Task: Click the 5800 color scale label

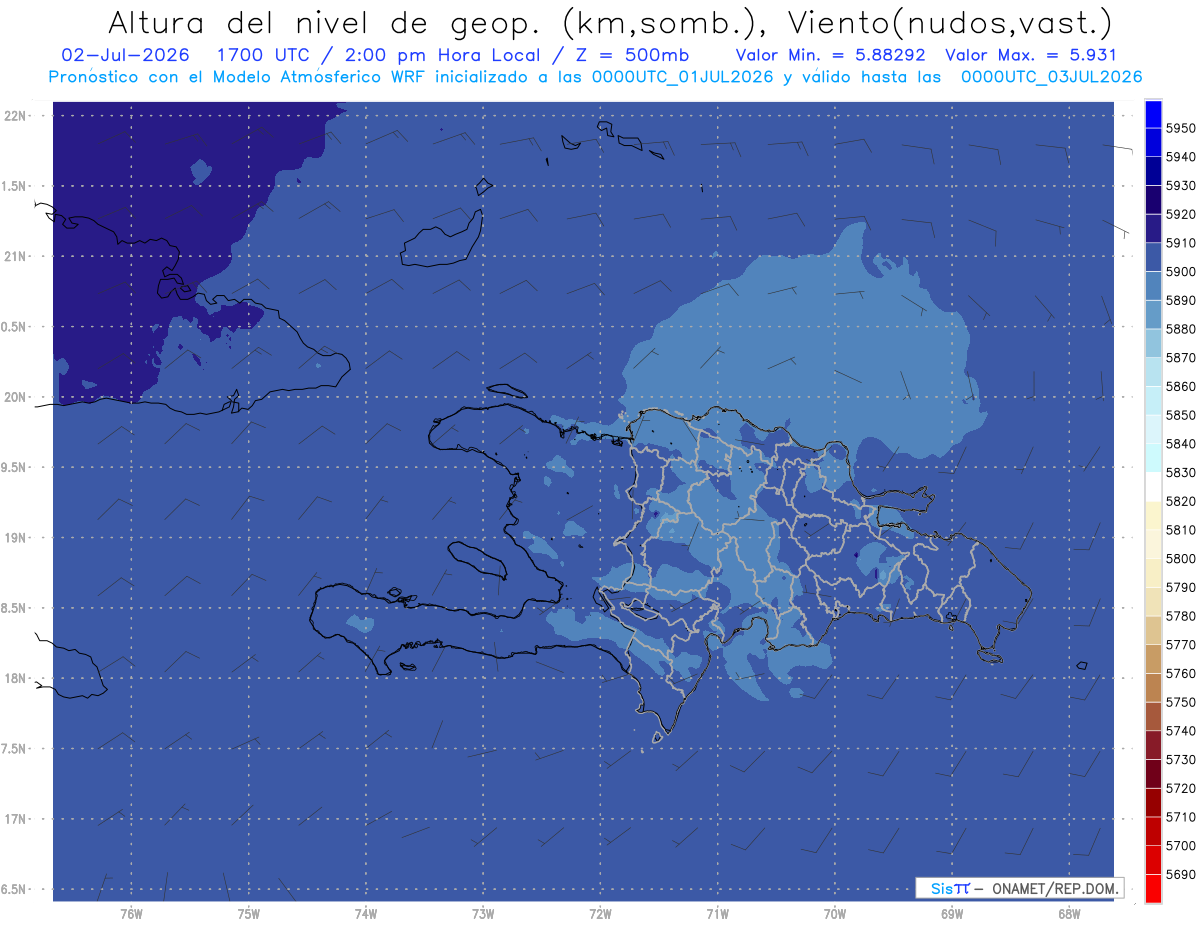Action: [1180, 558]
